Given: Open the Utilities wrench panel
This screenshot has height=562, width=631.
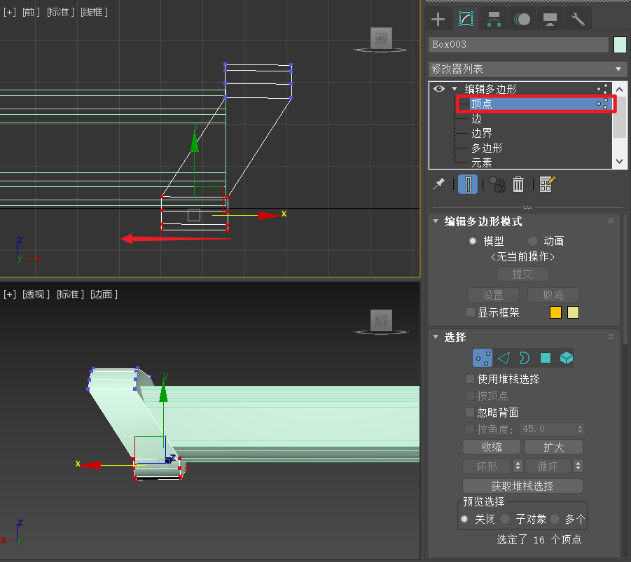Looking at the screenshot, I should (x=578, y=19).
